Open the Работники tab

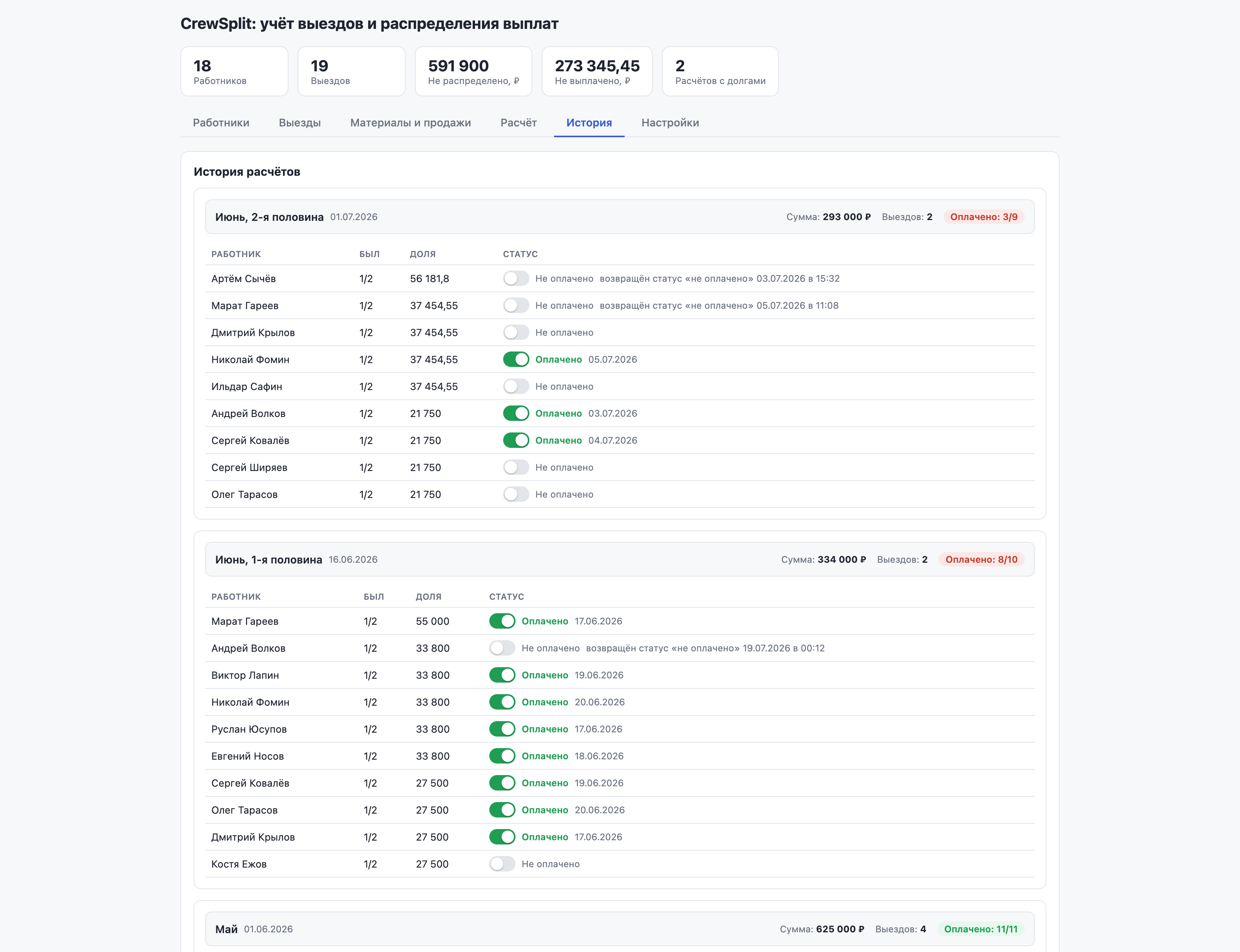221,123
